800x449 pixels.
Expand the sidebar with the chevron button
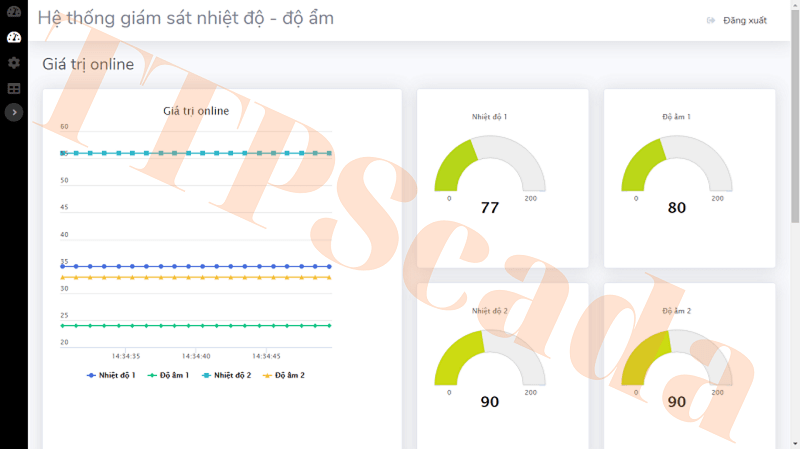[x=14, y=113]
